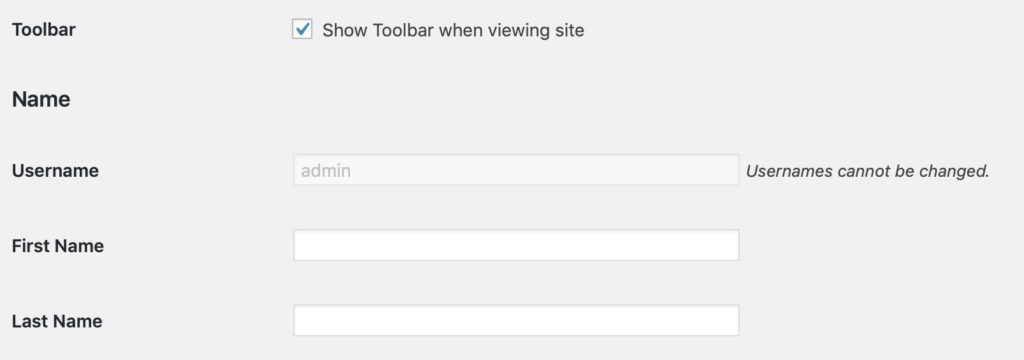Click the disabled Username field
1024x360 pixels.
[516, 170]
